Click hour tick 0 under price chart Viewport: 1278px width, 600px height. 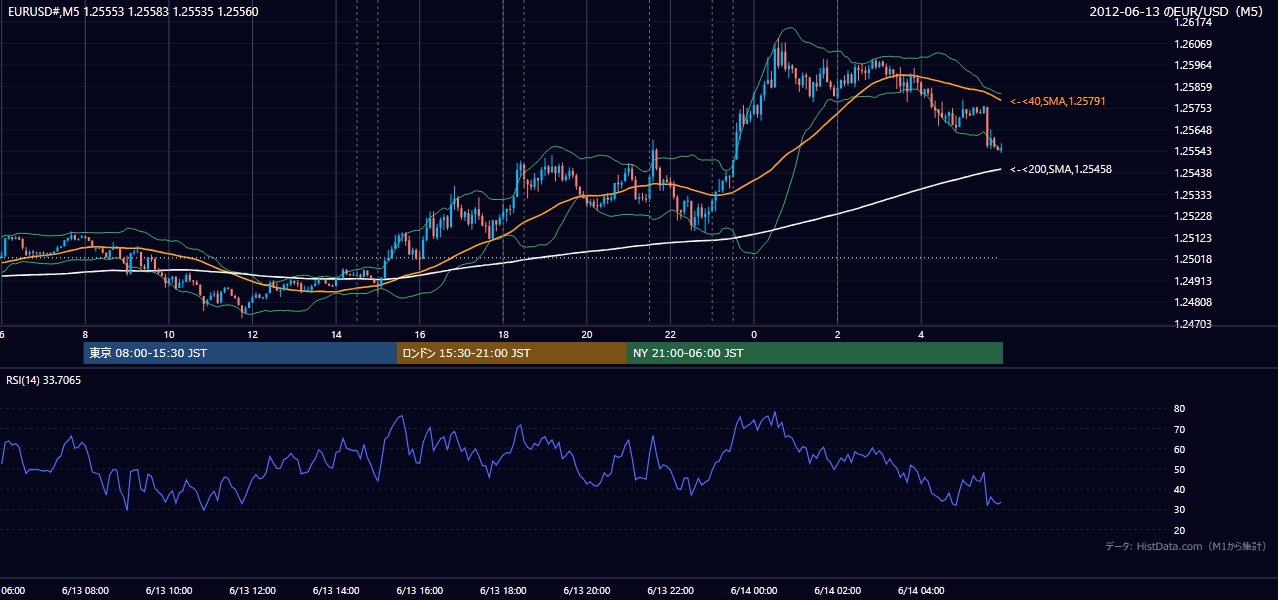point(754,334)
